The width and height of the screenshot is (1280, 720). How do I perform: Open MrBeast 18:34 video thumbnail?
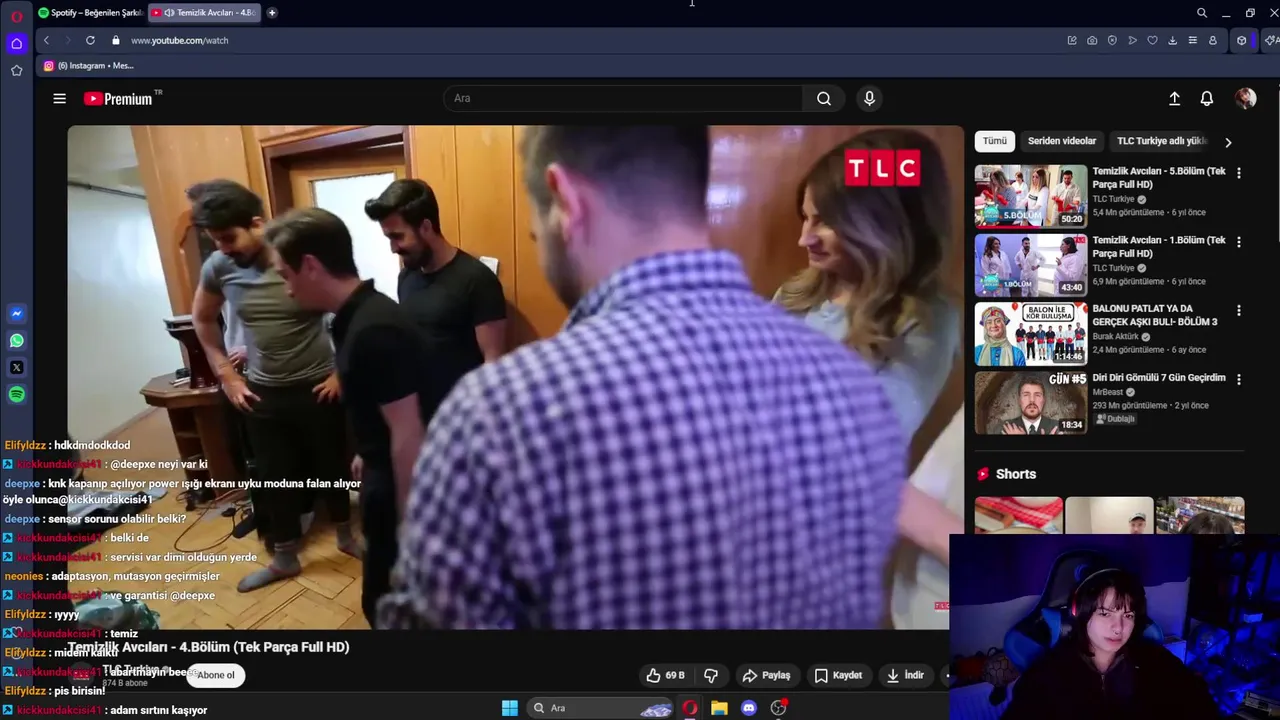point(1030,402)
